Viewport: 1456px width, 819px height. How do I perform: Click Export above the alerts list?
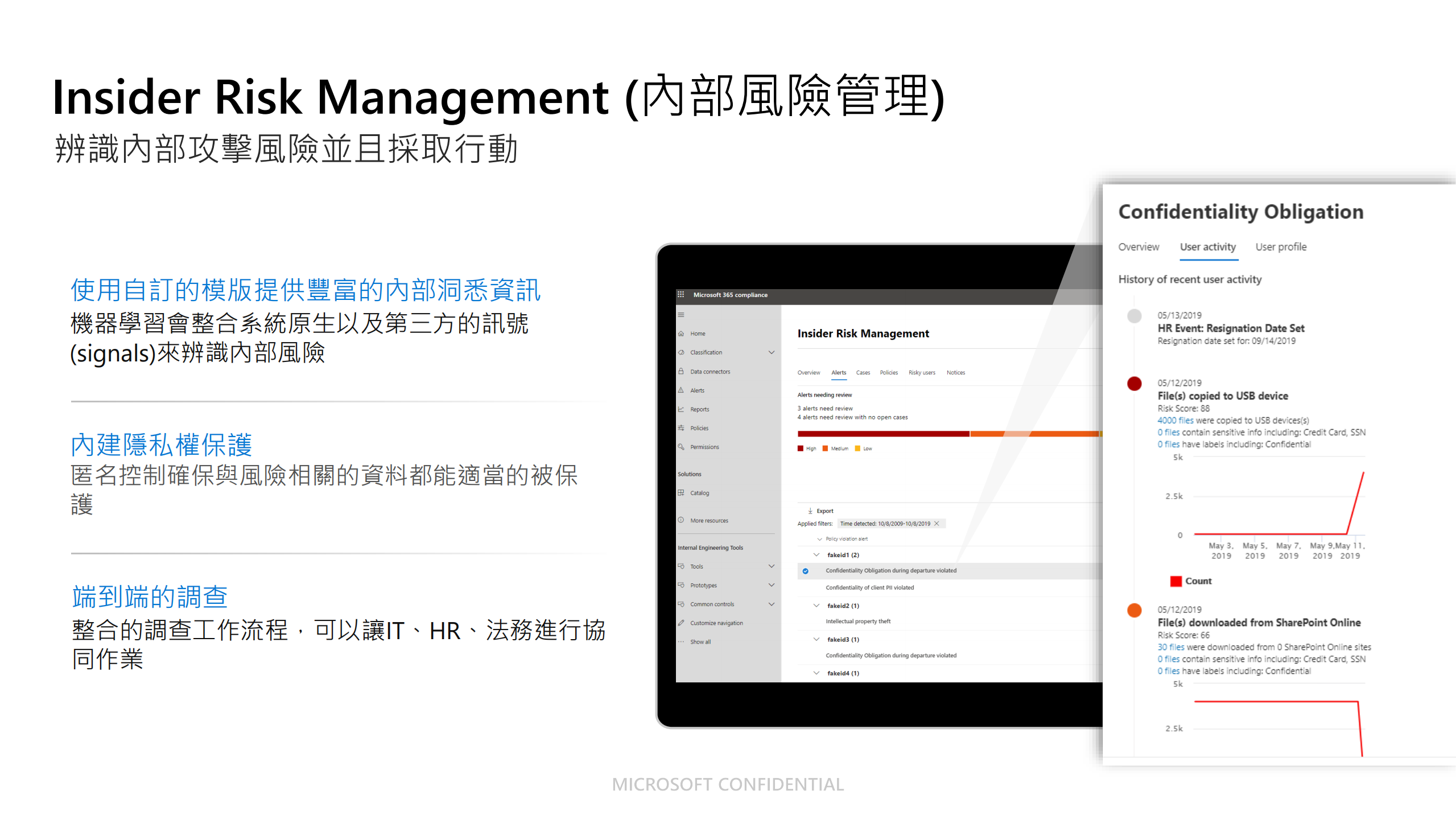pyautogui.click(x=823, y=511)
